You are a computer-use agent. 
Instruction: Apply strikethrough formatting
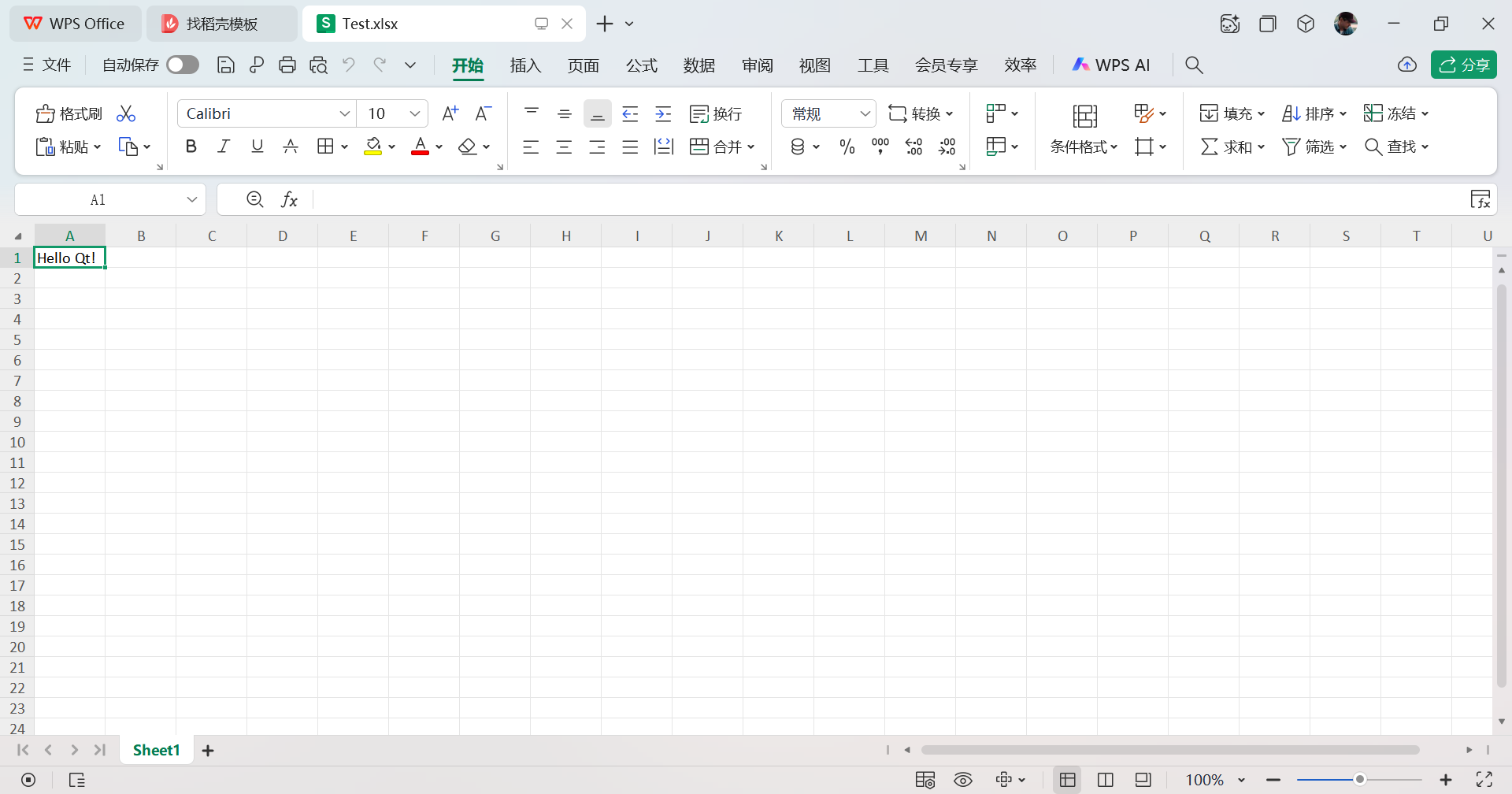click(291, 146)
